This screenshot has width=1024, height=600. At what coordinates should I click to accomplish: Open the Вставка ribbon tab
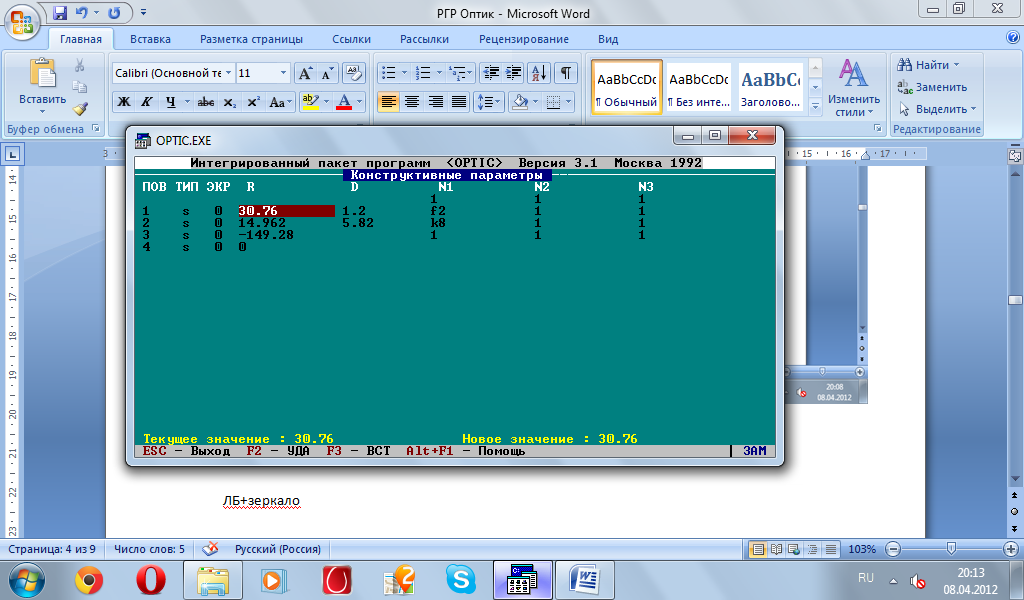point(150,39)
